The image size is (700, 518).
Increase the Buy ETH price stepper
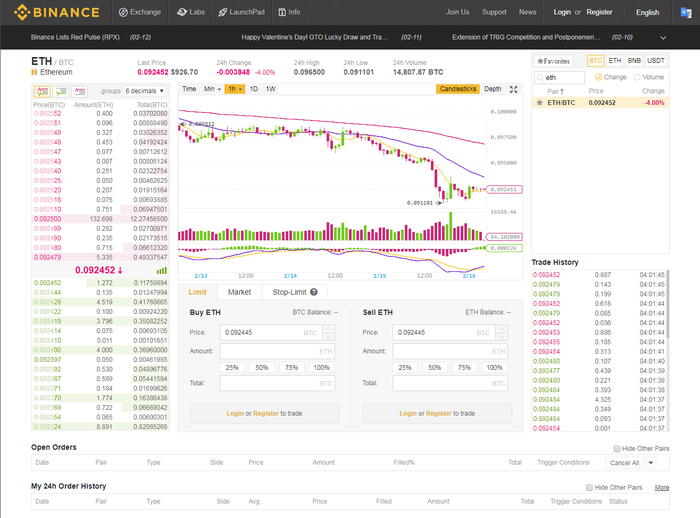(329, 329)
